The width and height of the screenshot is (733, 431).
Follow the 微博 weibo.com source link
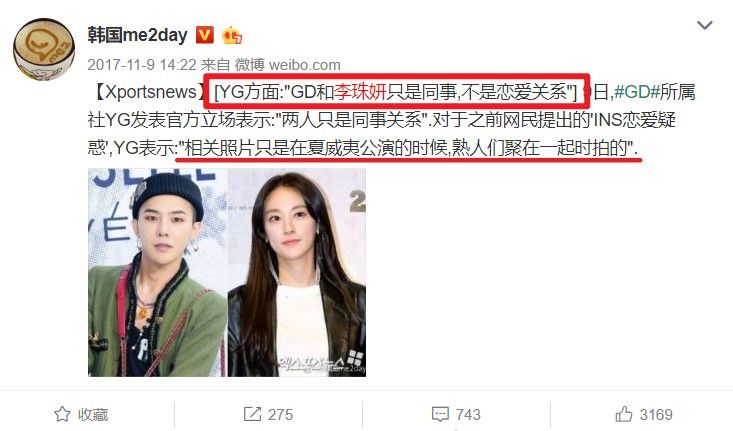[287, 65]
